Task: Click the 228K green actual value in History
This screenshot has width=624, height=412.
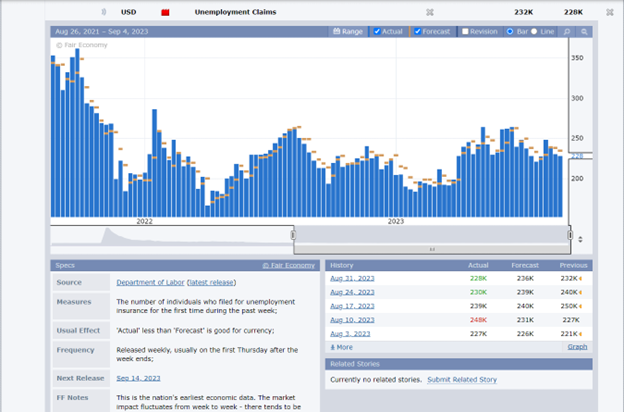Action: coord(478,278)
